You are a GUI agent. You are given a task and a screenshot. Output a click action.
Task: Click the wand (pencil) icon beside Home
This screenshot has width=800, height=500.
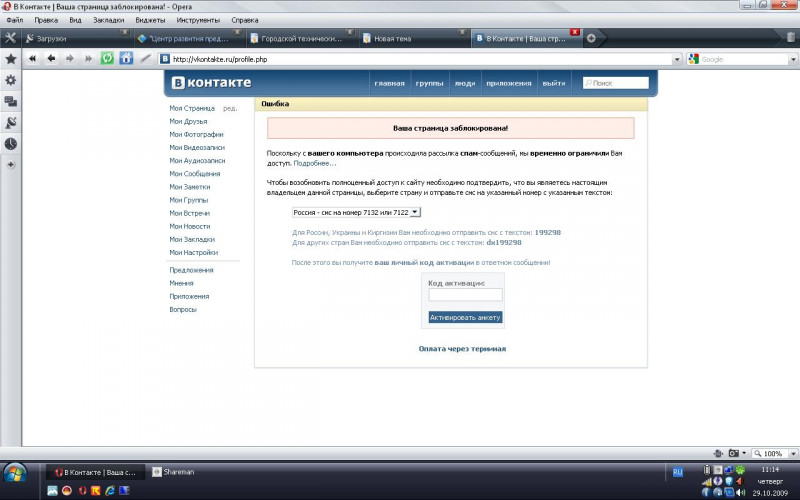click(145, 59)
